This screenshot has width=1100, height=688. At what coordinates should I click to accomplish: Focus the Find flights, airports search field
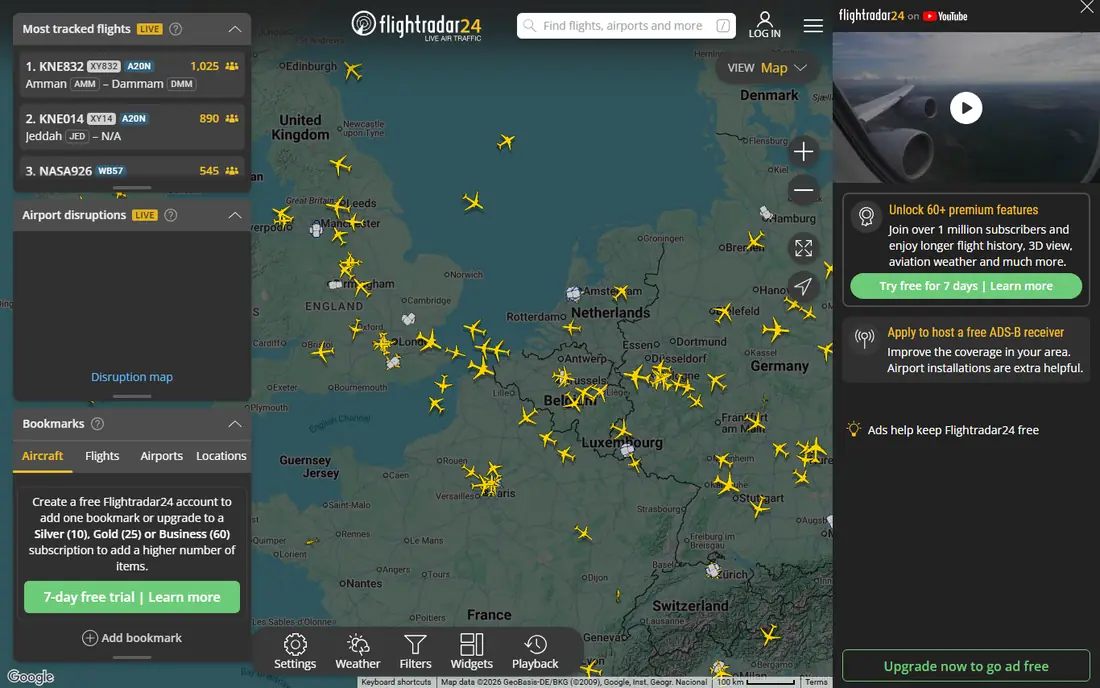point(626,26)
